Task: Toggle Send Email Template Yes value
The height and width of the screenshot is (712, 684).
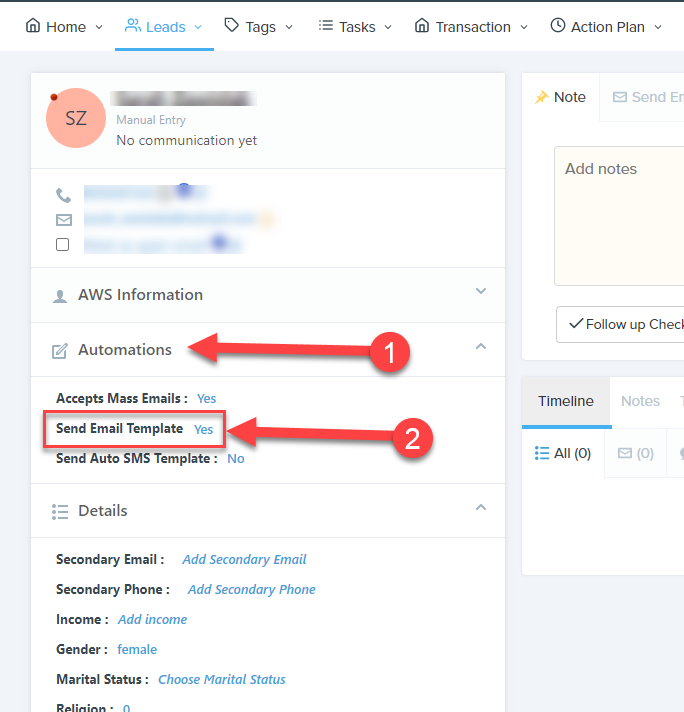Action: (x=203, y=429)
